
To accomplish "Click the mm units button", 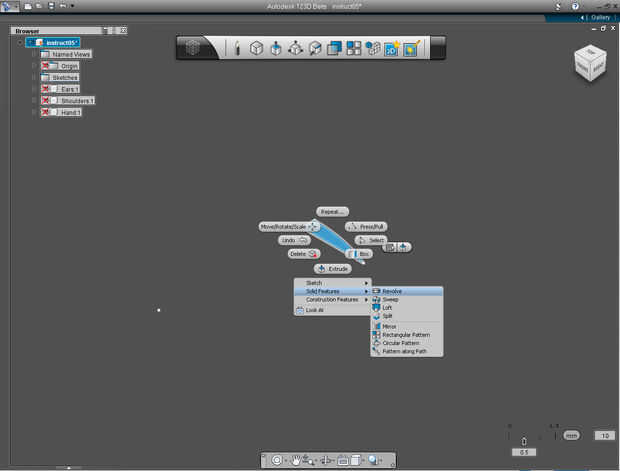I will tap(571, 435).
